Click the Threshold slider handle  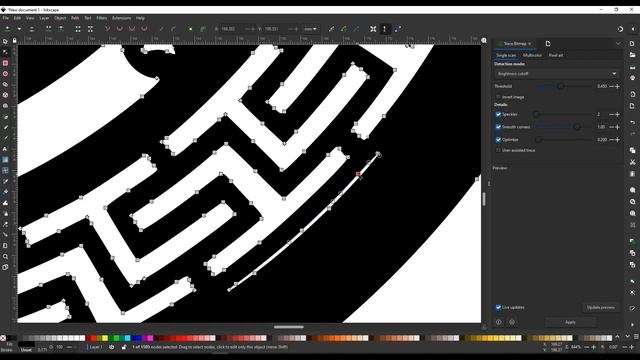click(561, 86)
